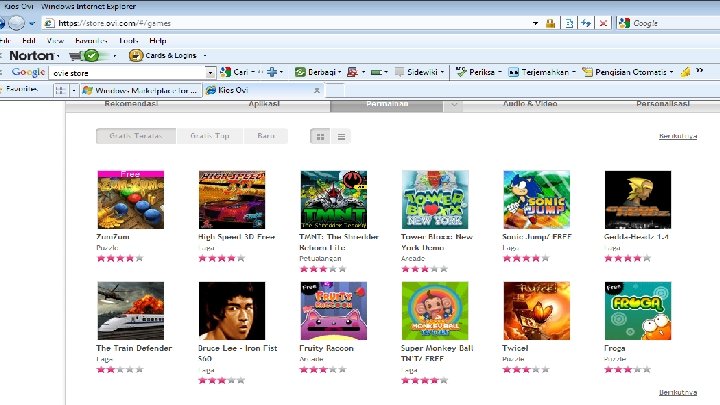
Task: Show more Google toolbar items chevron
Action: (x=699, y=71)
